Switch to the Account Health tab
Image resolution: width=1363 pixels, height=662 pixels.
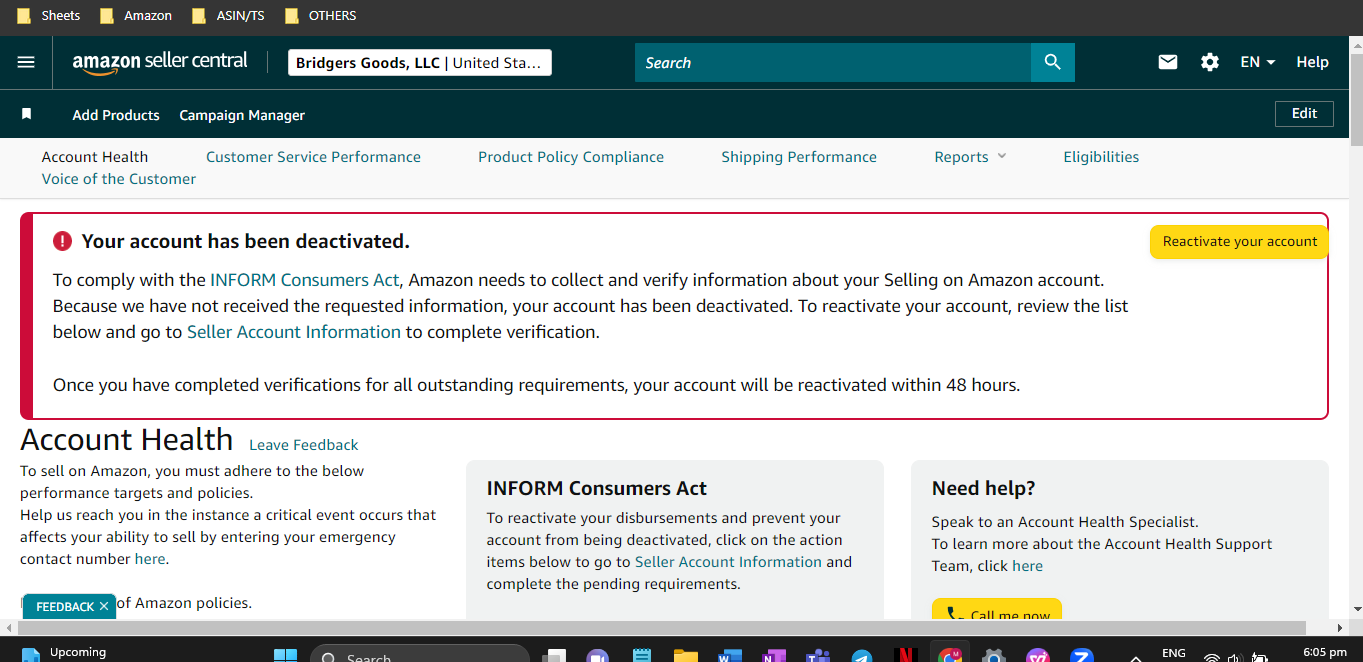point(95,157)
